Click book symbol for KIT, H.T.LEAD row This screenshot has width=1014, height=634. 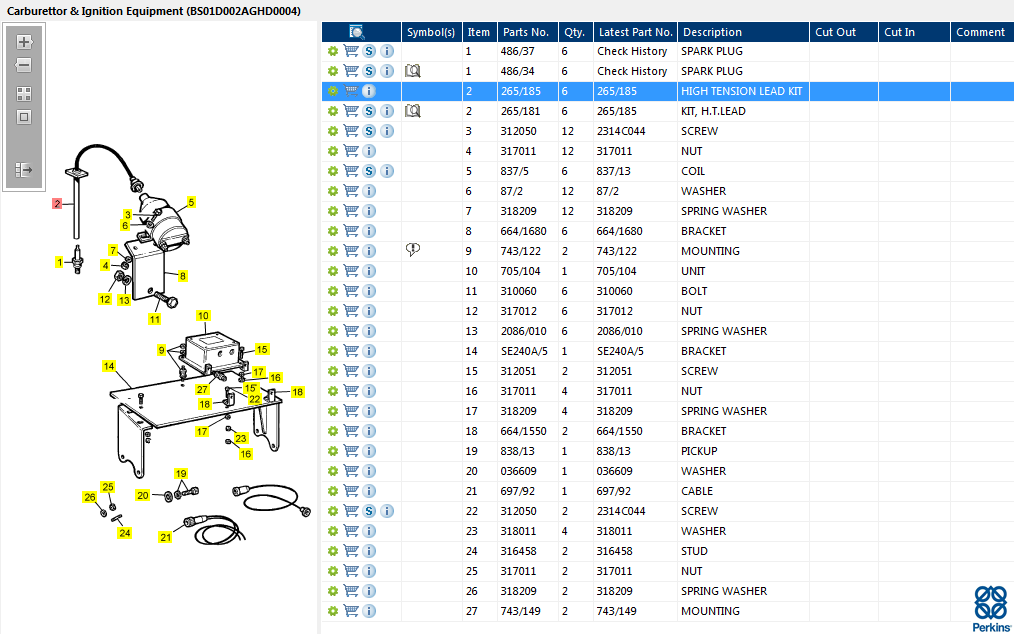pyautogui.click(x=413, y=111)
